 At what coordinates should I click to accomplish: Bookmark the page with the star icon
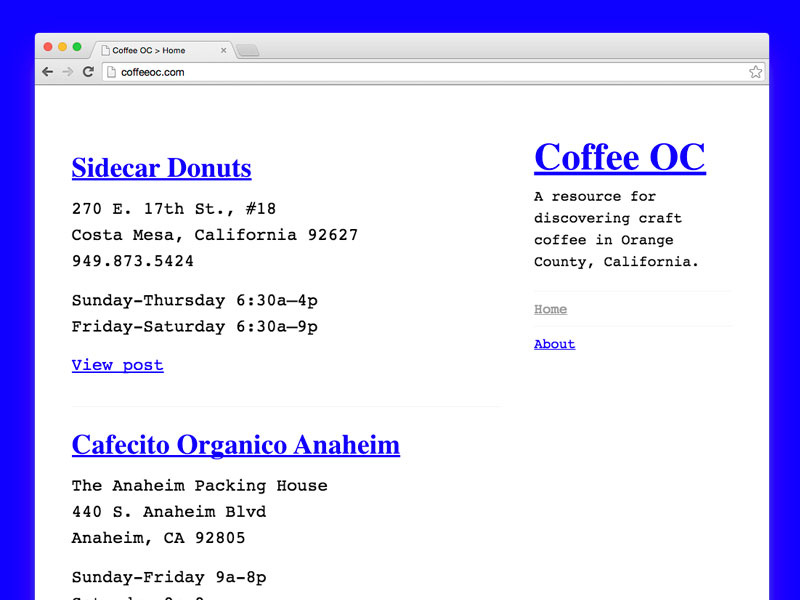click(x=756, y=72)
